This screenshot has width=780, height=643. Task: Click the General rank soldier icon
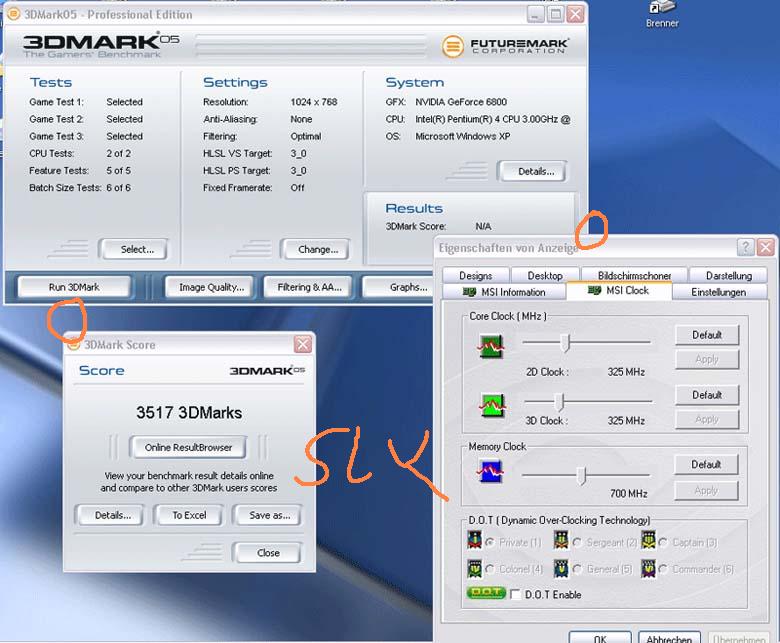tap(561, 568)
